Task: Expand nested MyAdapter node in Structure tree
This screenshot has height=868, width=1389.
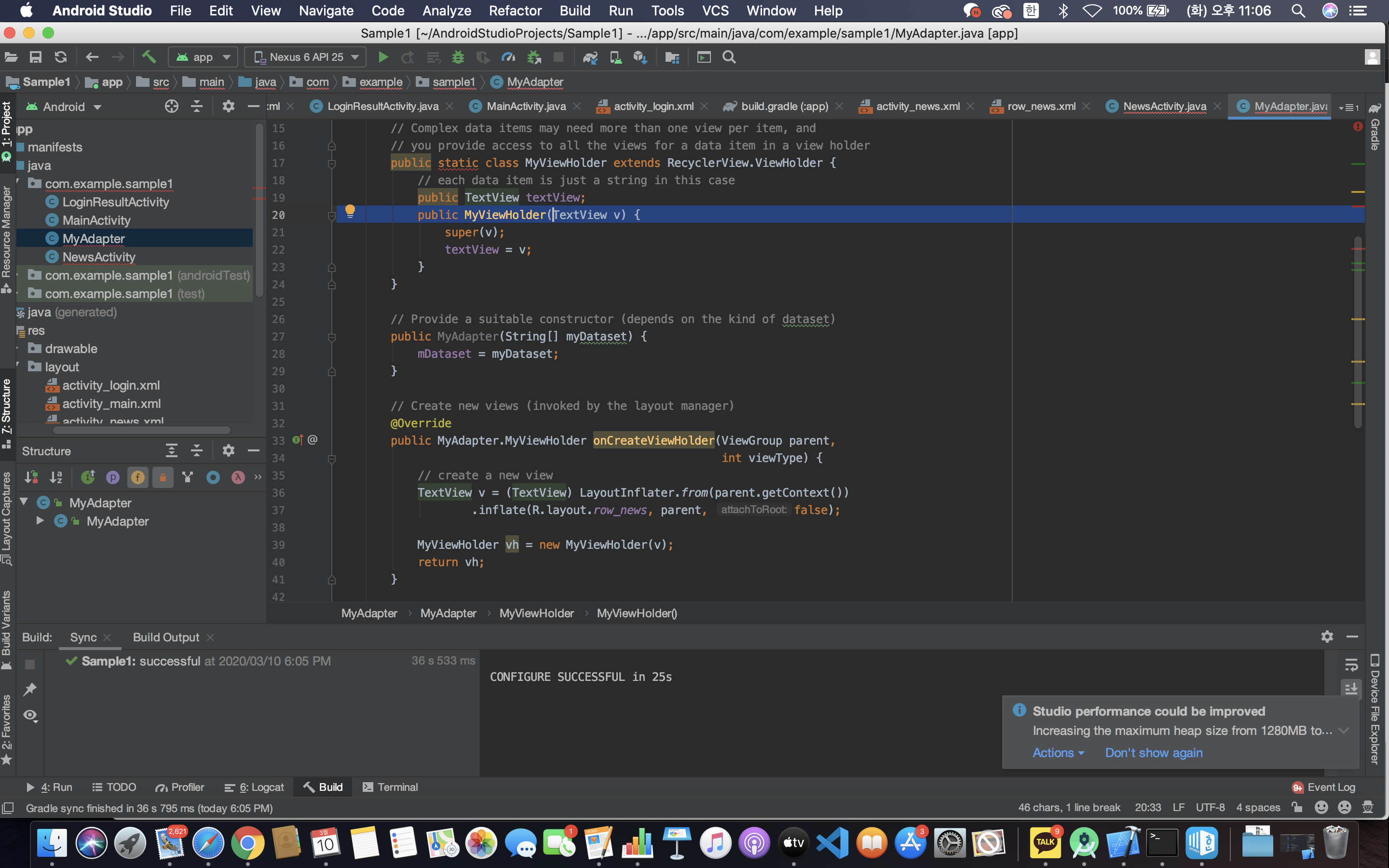Action: tap(40, 521)
